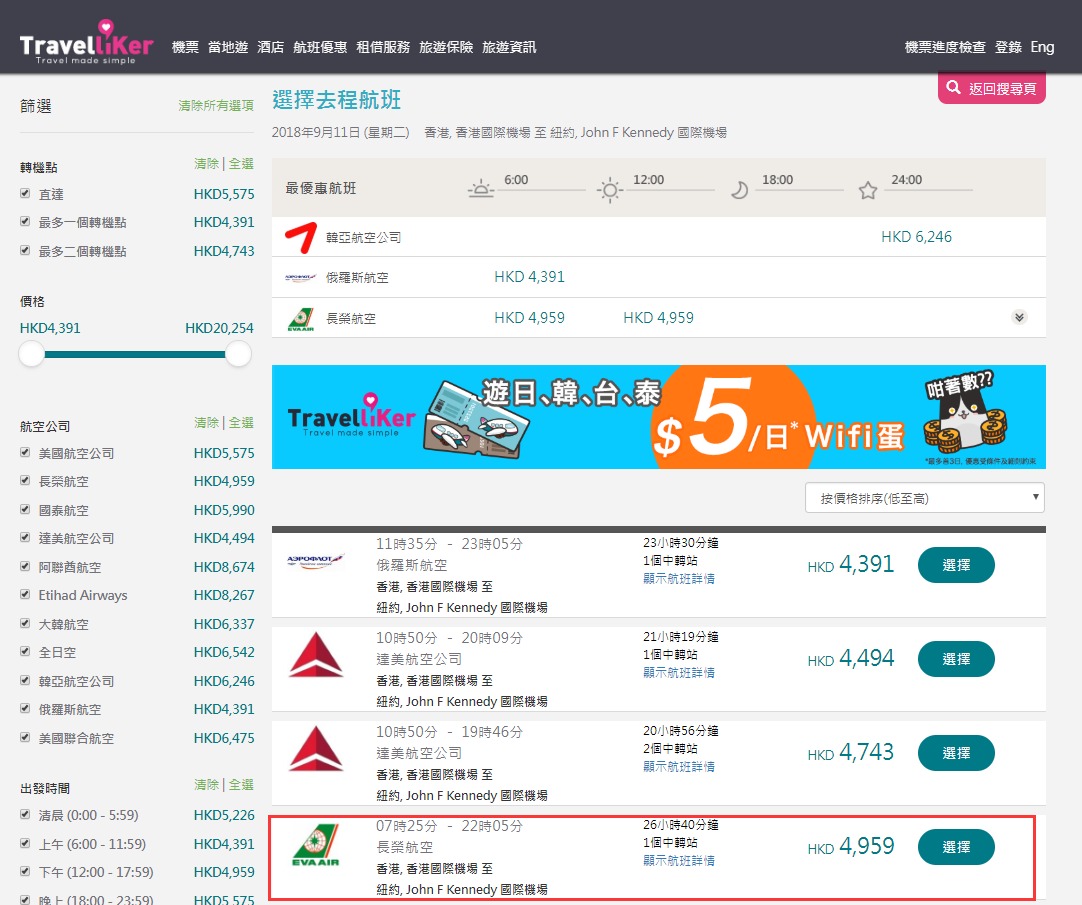Uncheck 長榮航空 airline filter
The height and width of the screenshot is (905, 1082).
[25, 480]
